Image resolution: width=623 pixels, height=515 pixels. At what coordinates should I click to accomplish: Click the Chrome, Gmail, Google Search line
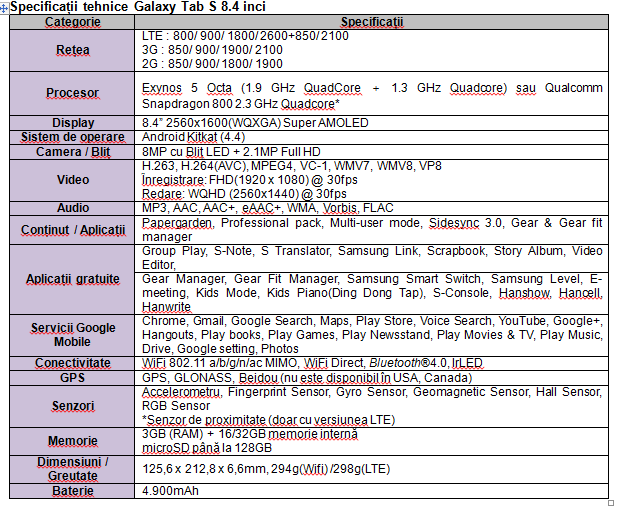click(x=372, y=321)
